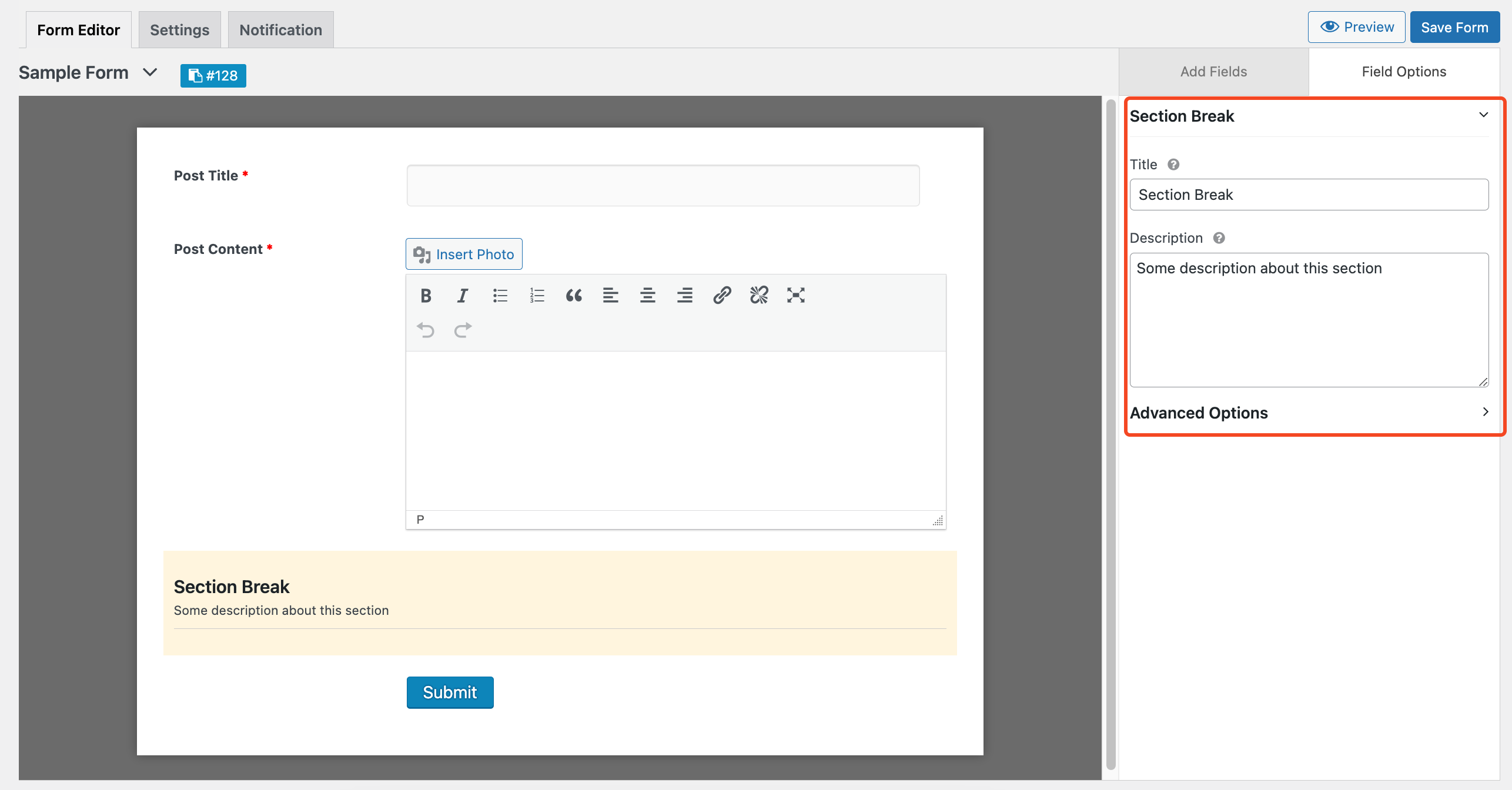This screenshot has width=1512, height=790.
Task: Click the Unordered list icon
Action: (x=499, y=295)
